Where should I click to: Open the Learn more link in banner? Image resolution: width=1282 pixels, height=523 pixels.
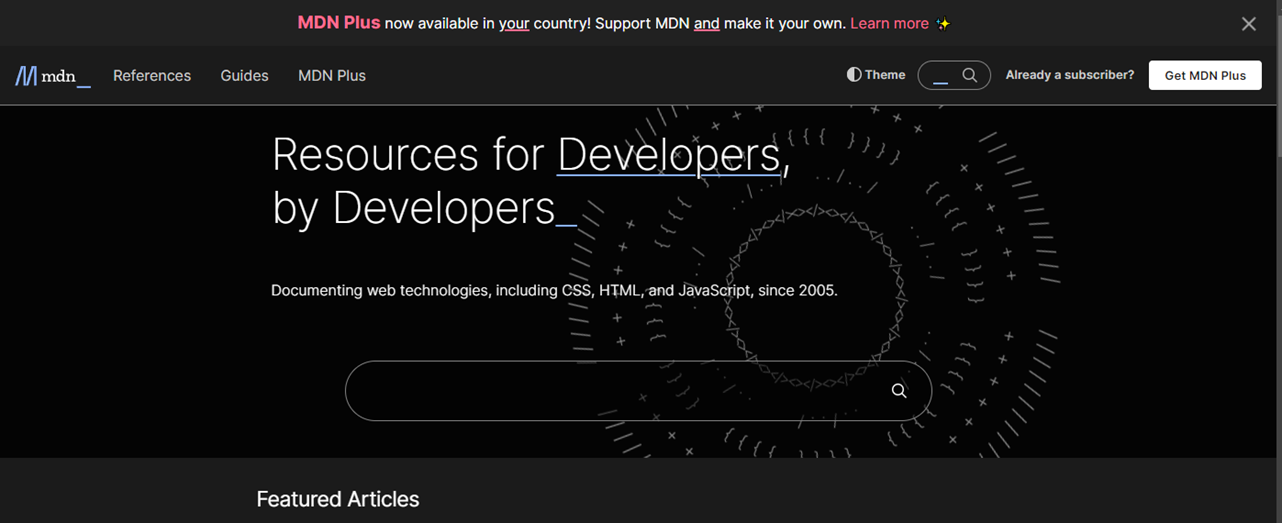pos(889,23)
